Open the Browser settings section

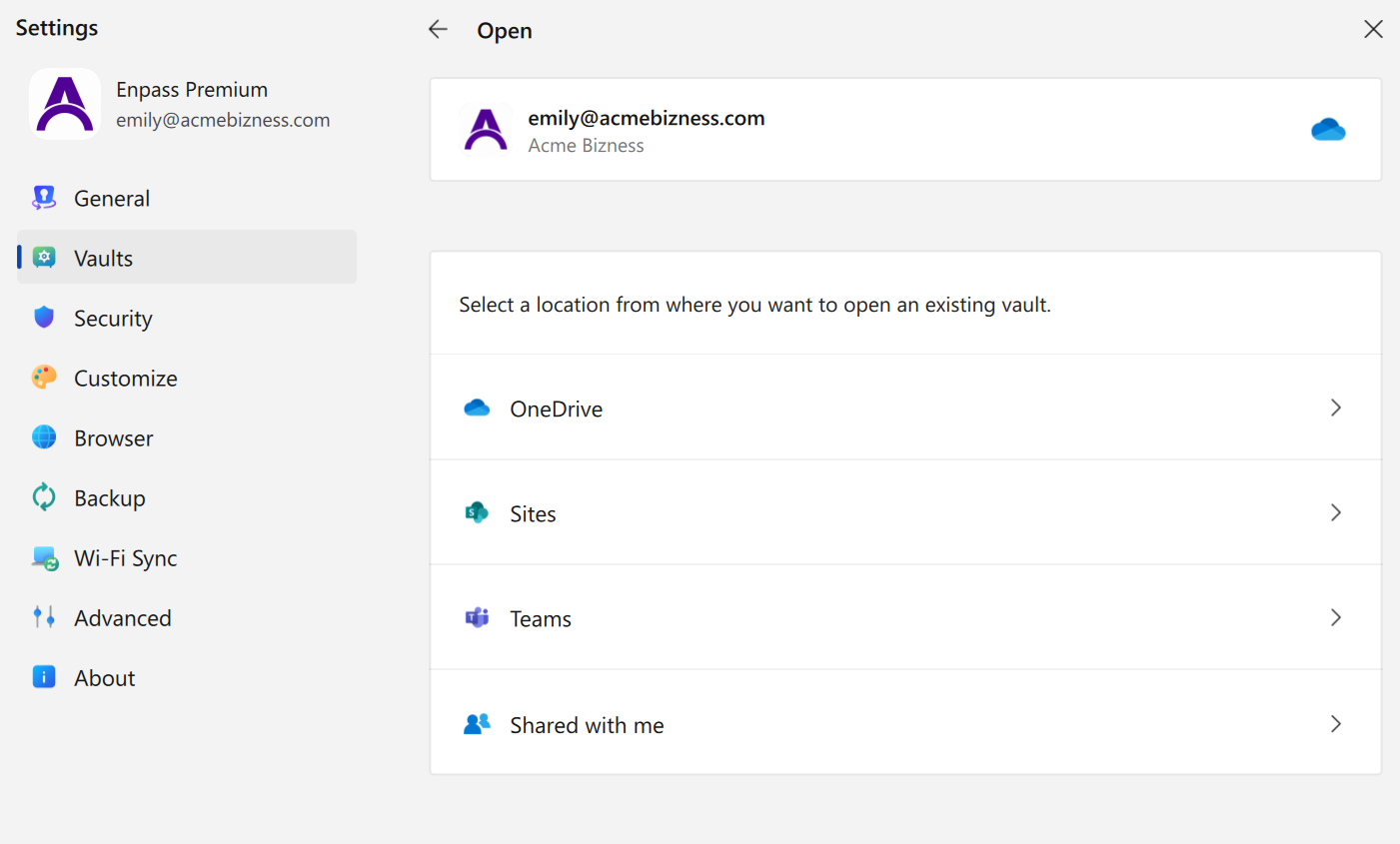[187, 437]
